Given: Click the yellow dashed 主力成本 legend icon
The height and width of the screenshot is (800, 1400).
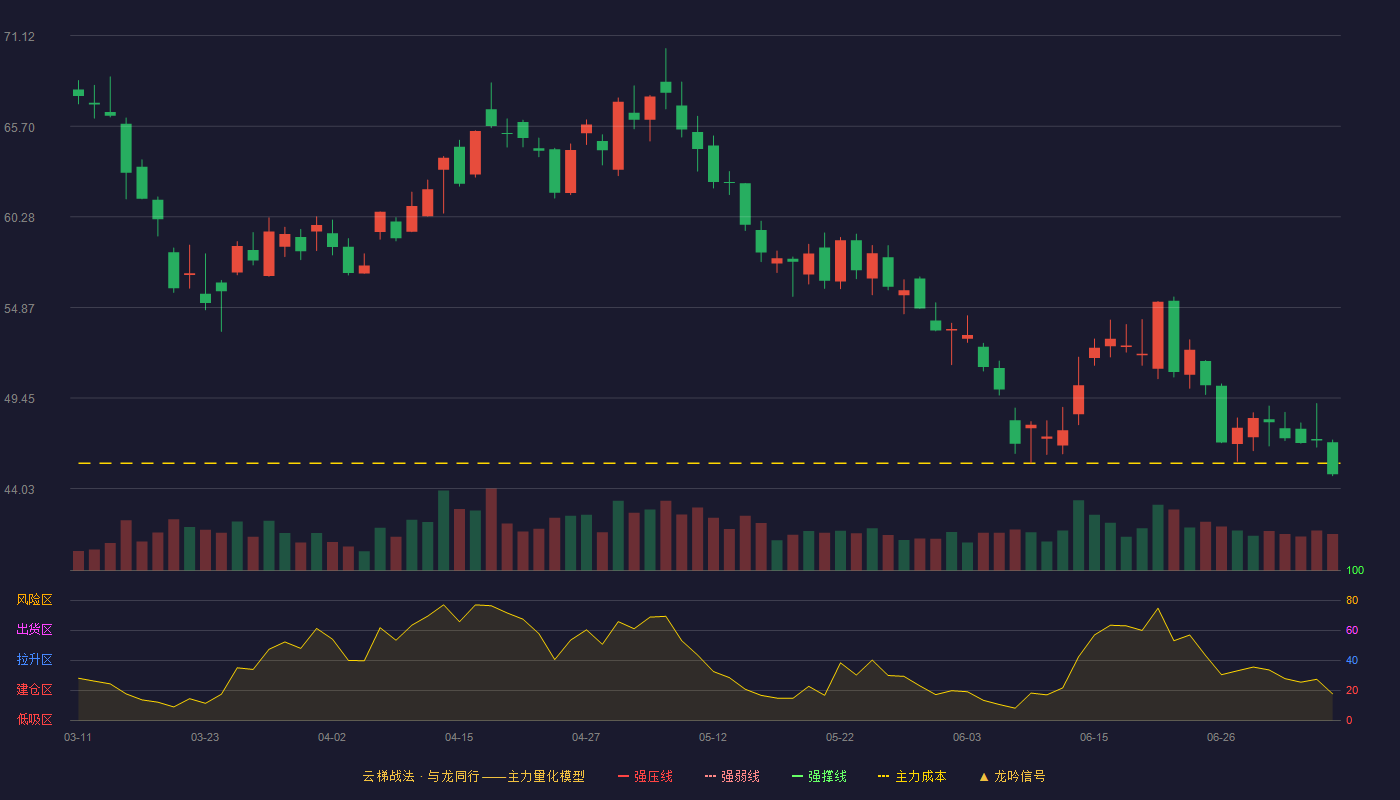Looking at the screenshot, I should coord(884,776).
